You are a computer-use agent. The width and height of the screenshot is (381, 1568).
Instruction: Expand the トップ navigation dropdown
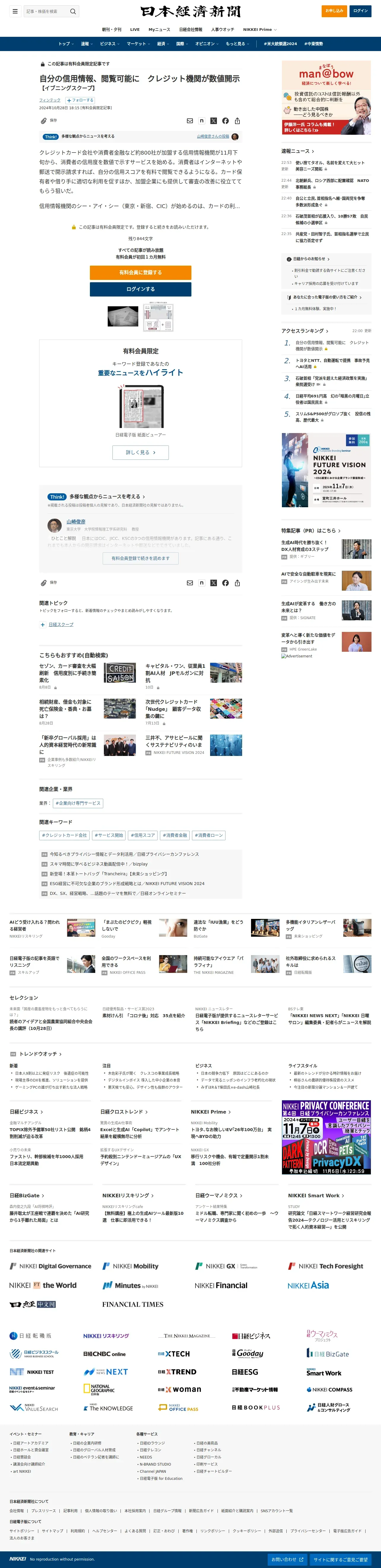(x=66, y=44)
